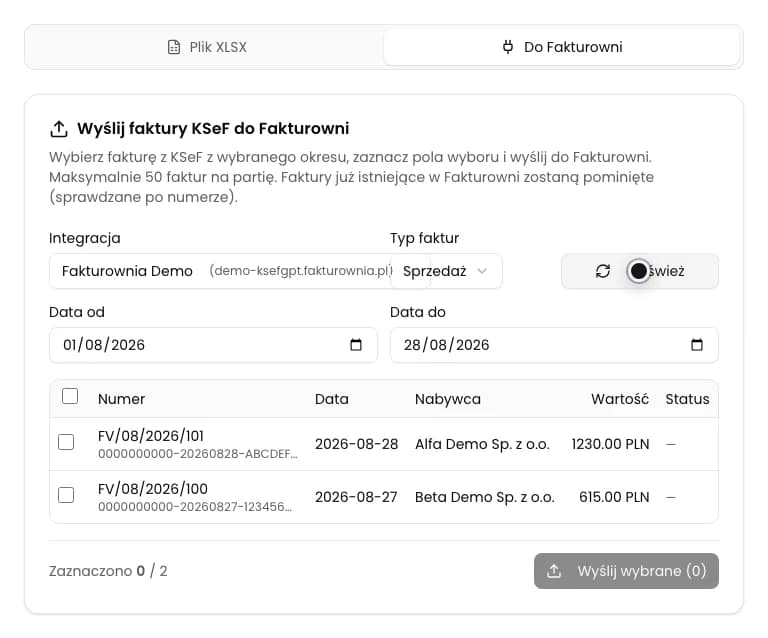Click the Data column header
Screen dimensions: 768x638
tap(332, 399)
